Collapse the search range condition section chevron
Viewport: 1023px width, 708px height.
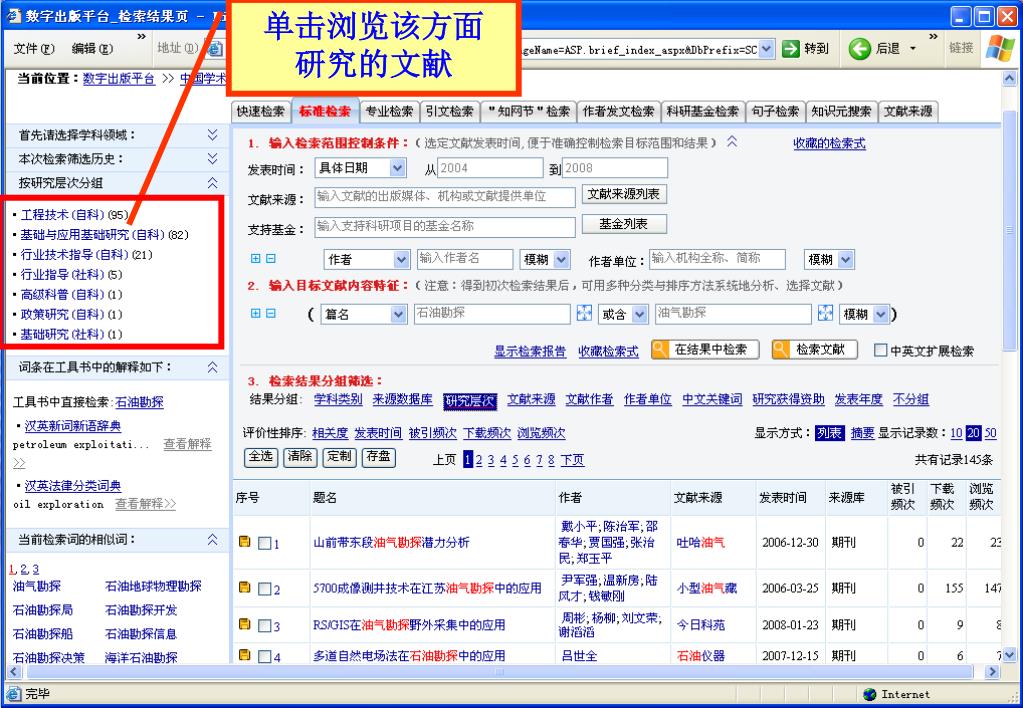[x=732, y=142]
